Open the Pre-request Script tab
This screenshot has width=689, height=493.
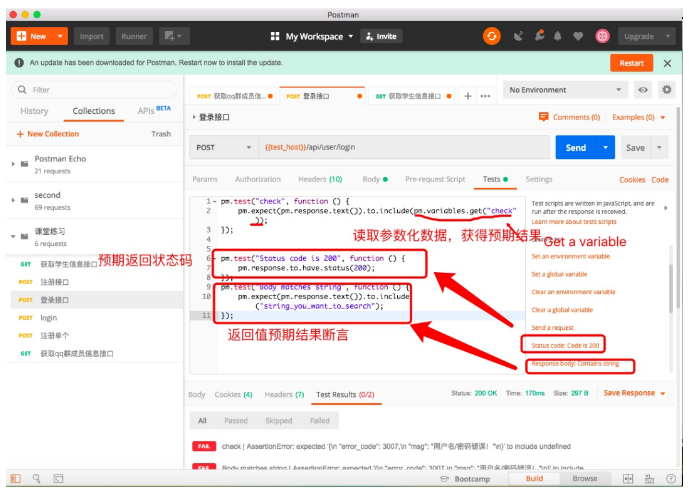point(435,179)
